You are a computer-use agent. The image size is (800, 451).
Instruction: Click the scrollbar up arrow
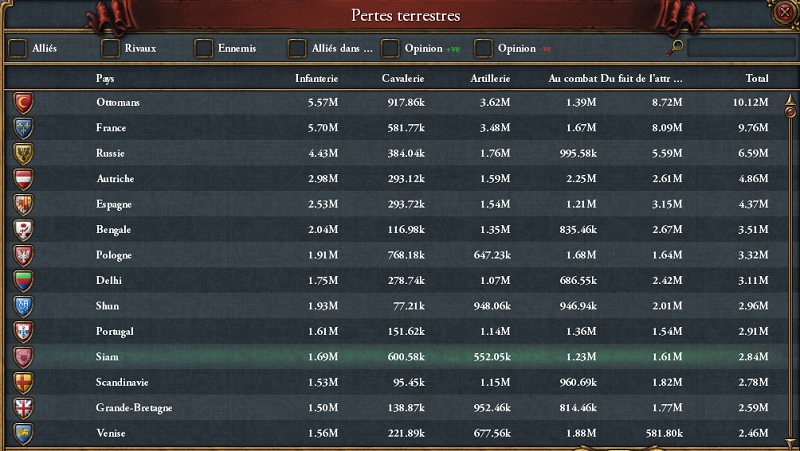click(790, 99)
